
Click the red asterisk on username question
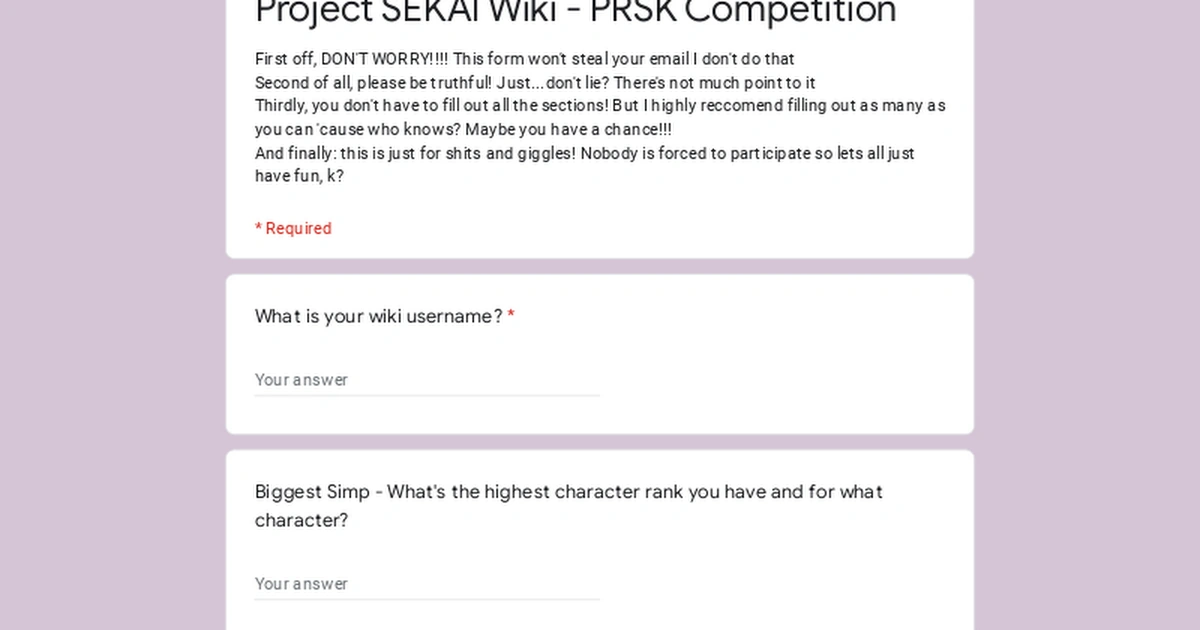click(511, 314)
